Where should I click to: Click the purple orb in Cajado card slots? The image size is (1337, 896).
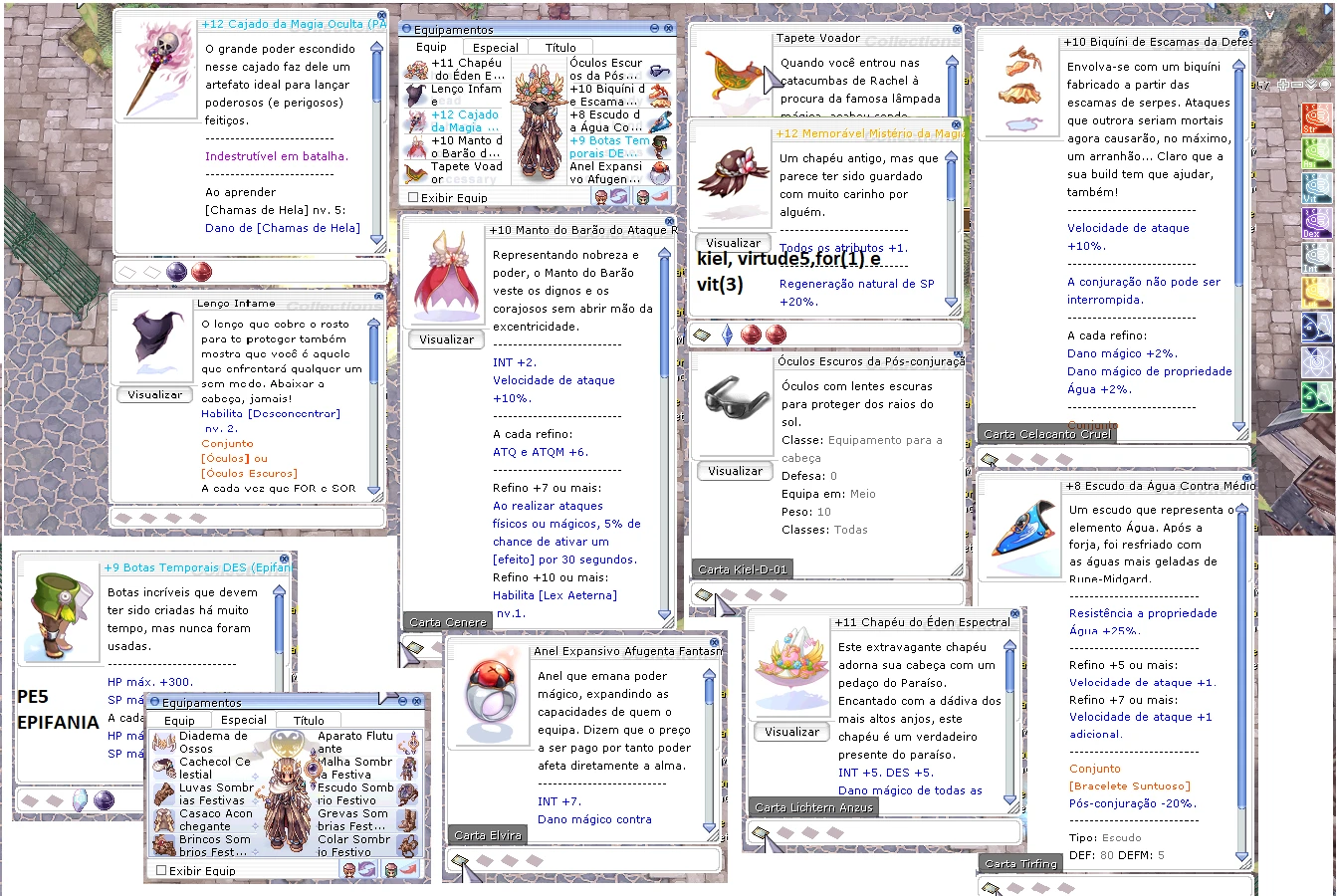click(176, 272)
